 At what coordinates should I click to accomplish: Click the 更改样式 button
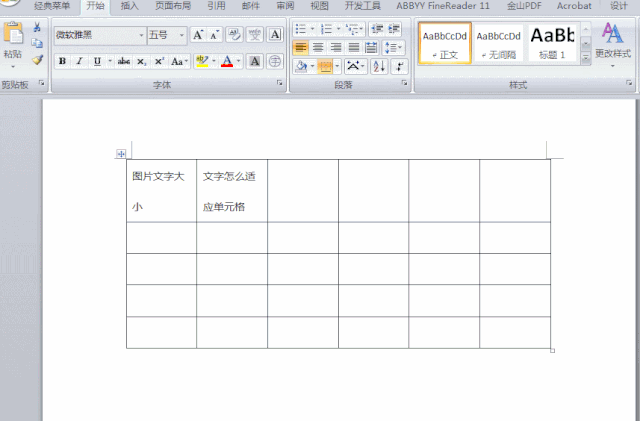[613, 44]
